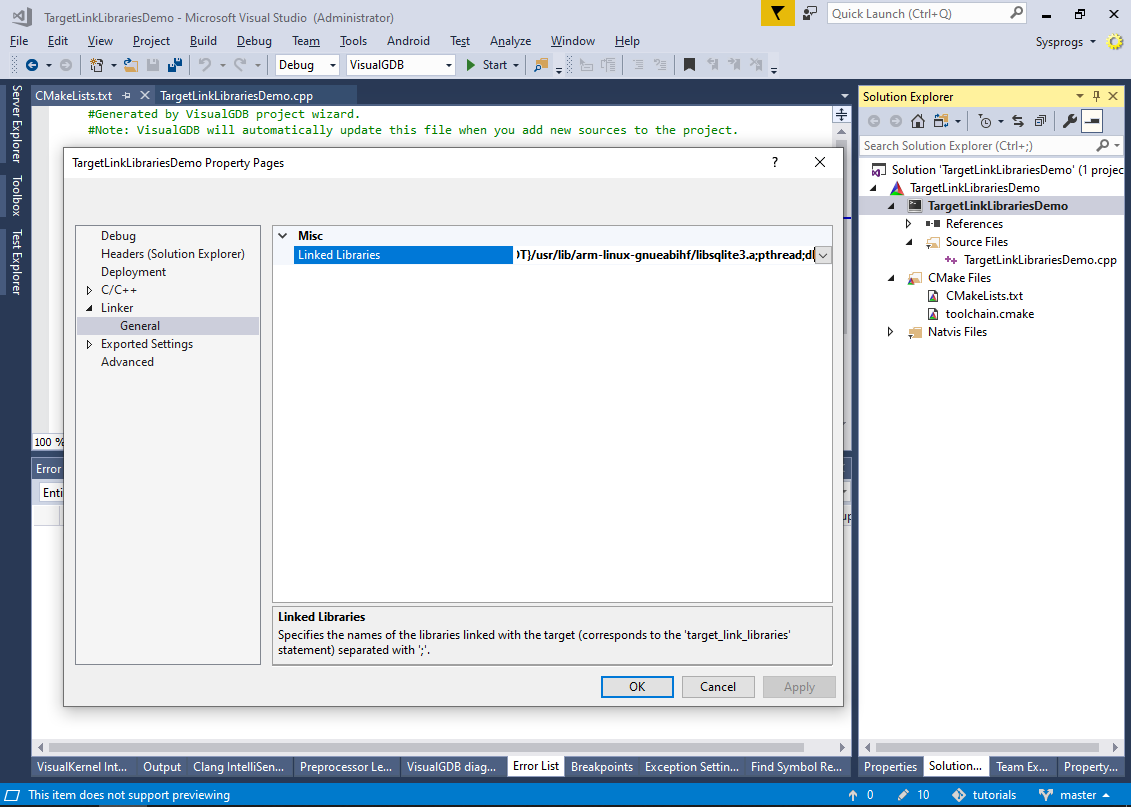Click the Find in Files icon

click(540, 65)
